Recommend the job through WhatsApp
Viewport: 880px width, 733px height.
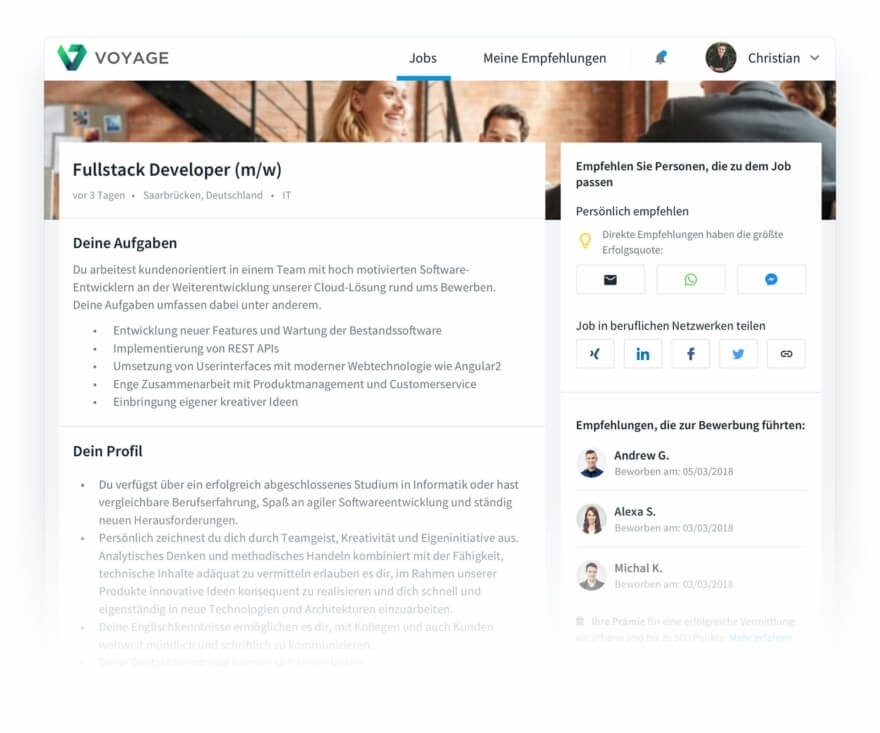[x=690, y=280]
